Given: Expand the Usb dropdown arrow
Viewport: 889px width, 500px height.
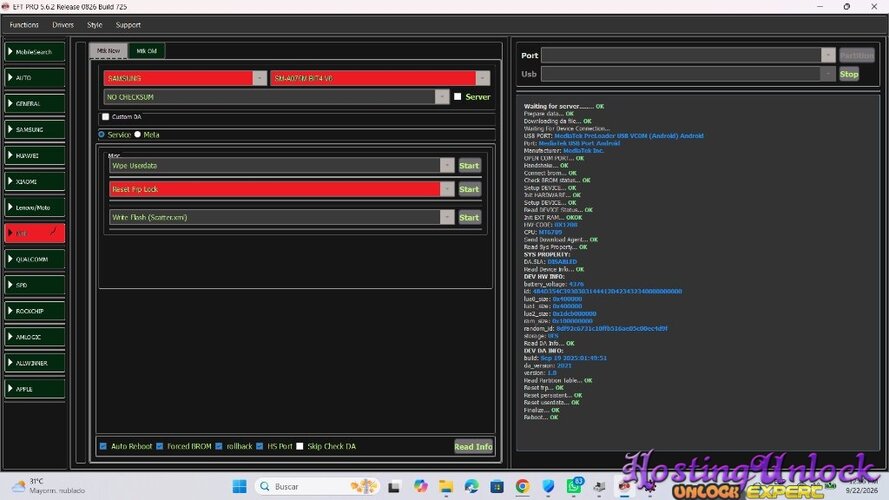Looking at the screenshot, I should (x=828, y=74).
